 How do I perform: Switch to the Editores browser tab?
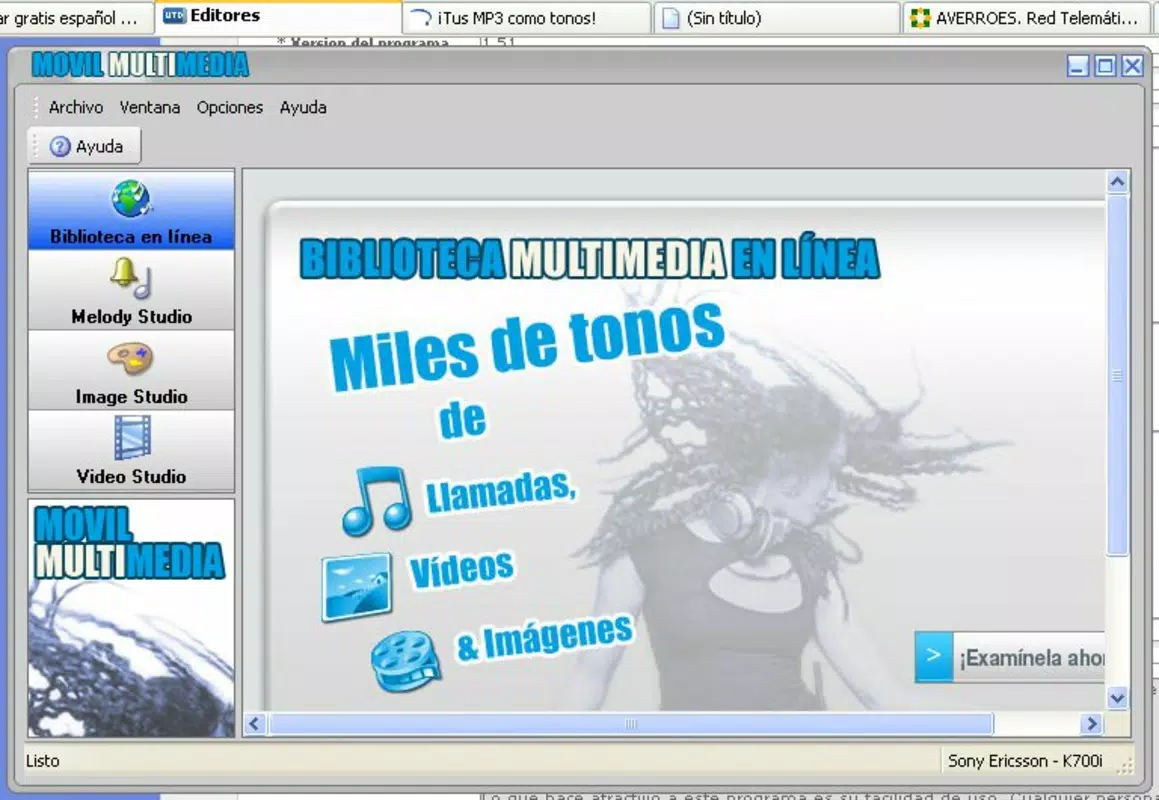click(x=279, y=16)
